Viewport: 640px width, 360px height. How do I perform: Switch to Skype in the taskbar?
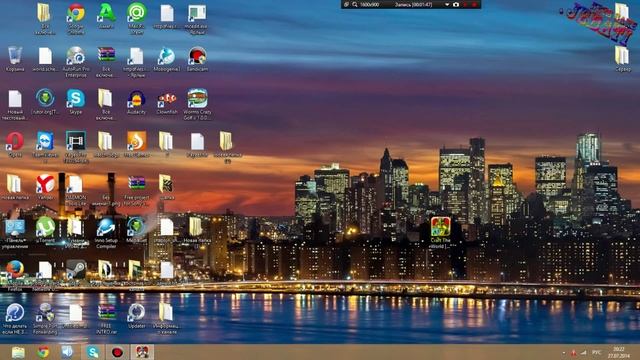click(x=93, y=352)
